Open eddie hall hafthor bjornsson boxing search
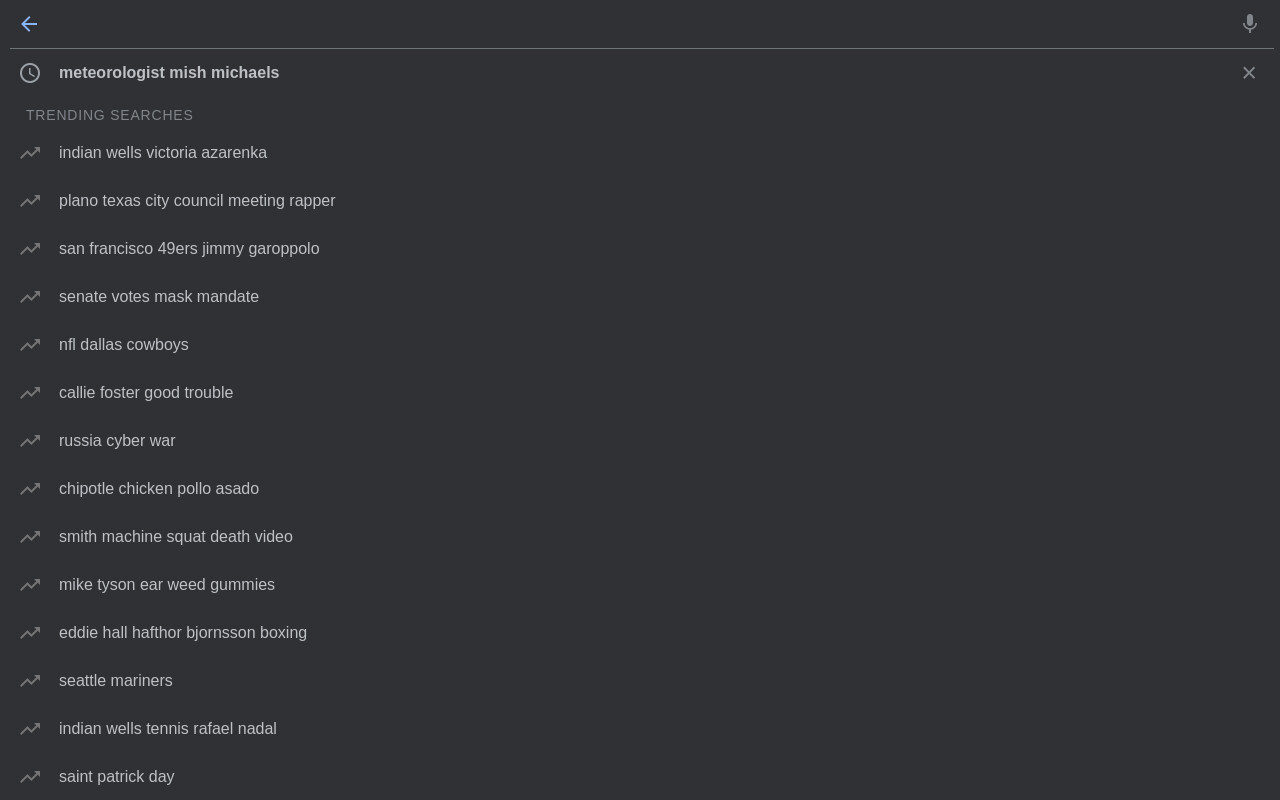The height and width of the screenshot is (800, 1280). [x=640, y=633]
